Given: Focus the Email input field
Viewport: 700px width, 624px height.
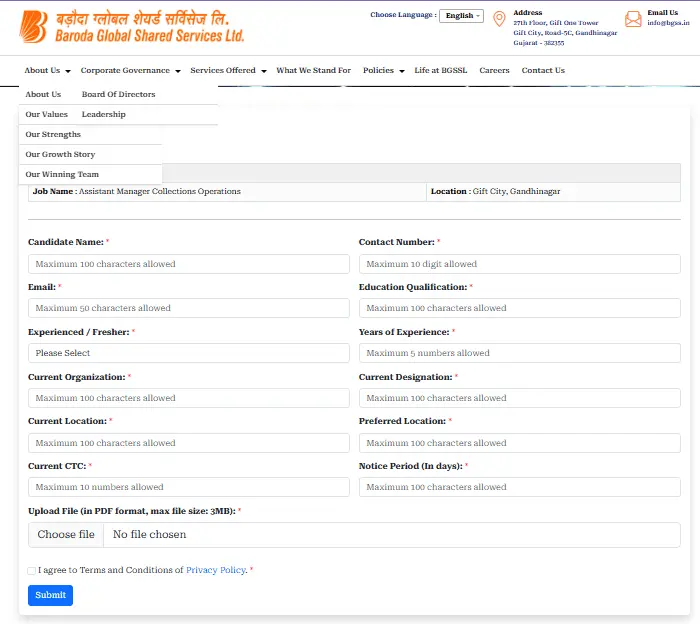Looking at the screenshot, I should pyautogui.click(x=188, y=308).
